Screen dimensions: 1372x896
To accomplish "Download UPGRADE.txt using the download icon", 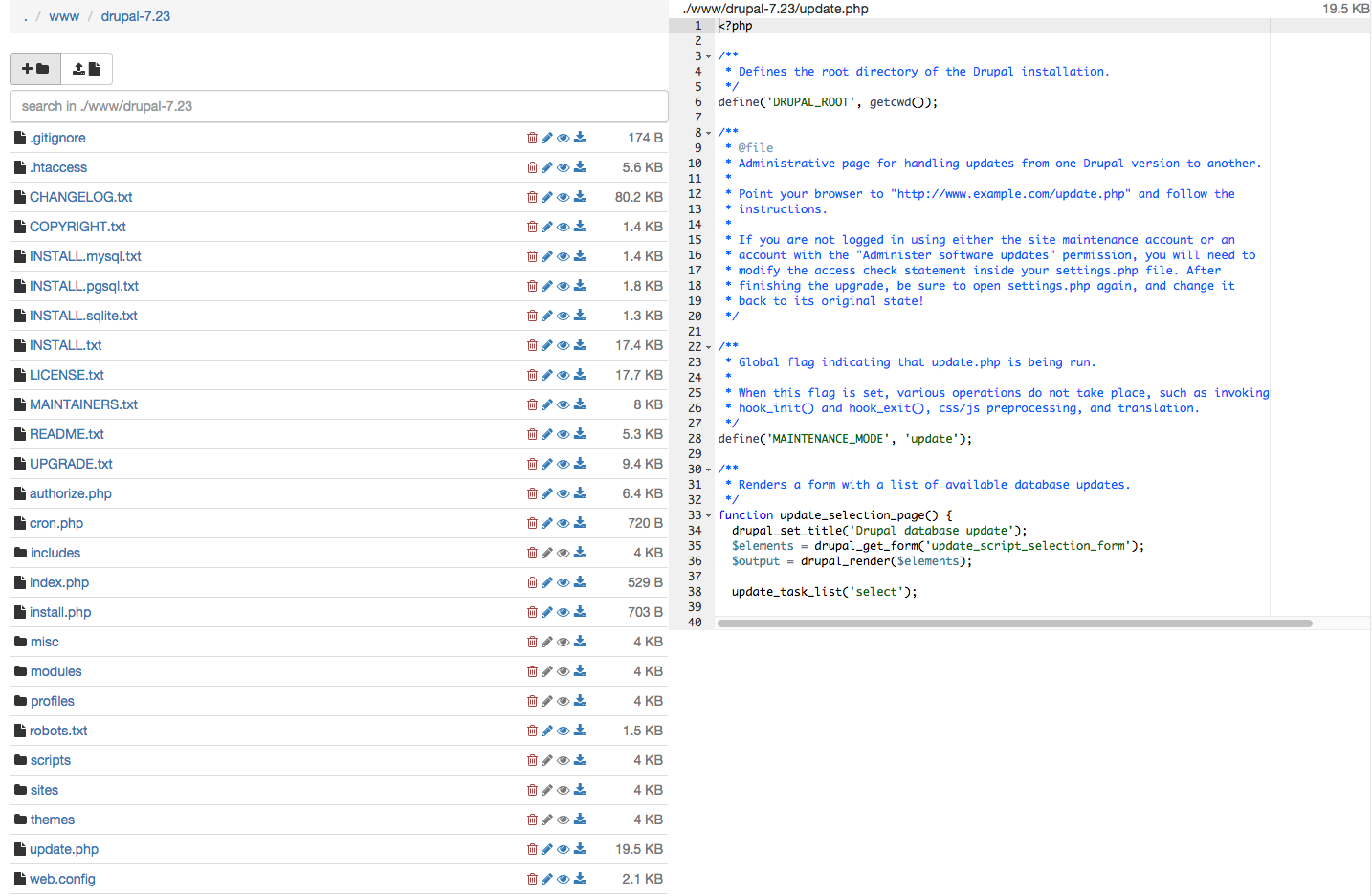I will pos(580,464).
